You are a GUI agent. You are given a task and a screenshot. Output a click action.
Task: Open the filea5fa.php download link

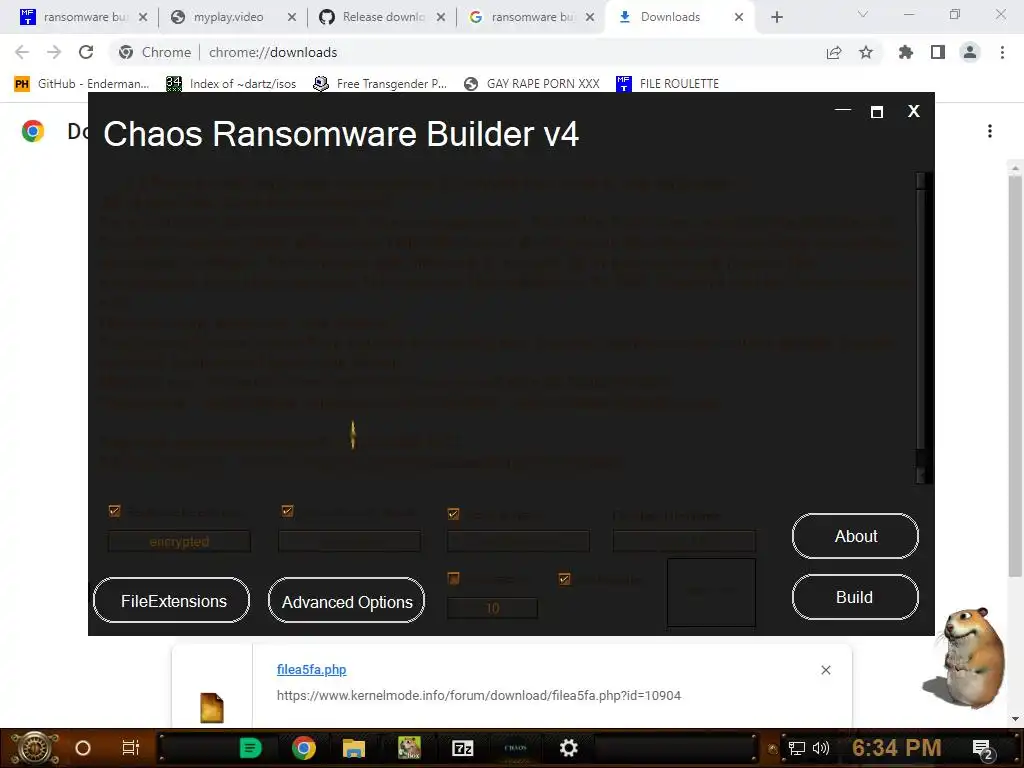[312, 669]
